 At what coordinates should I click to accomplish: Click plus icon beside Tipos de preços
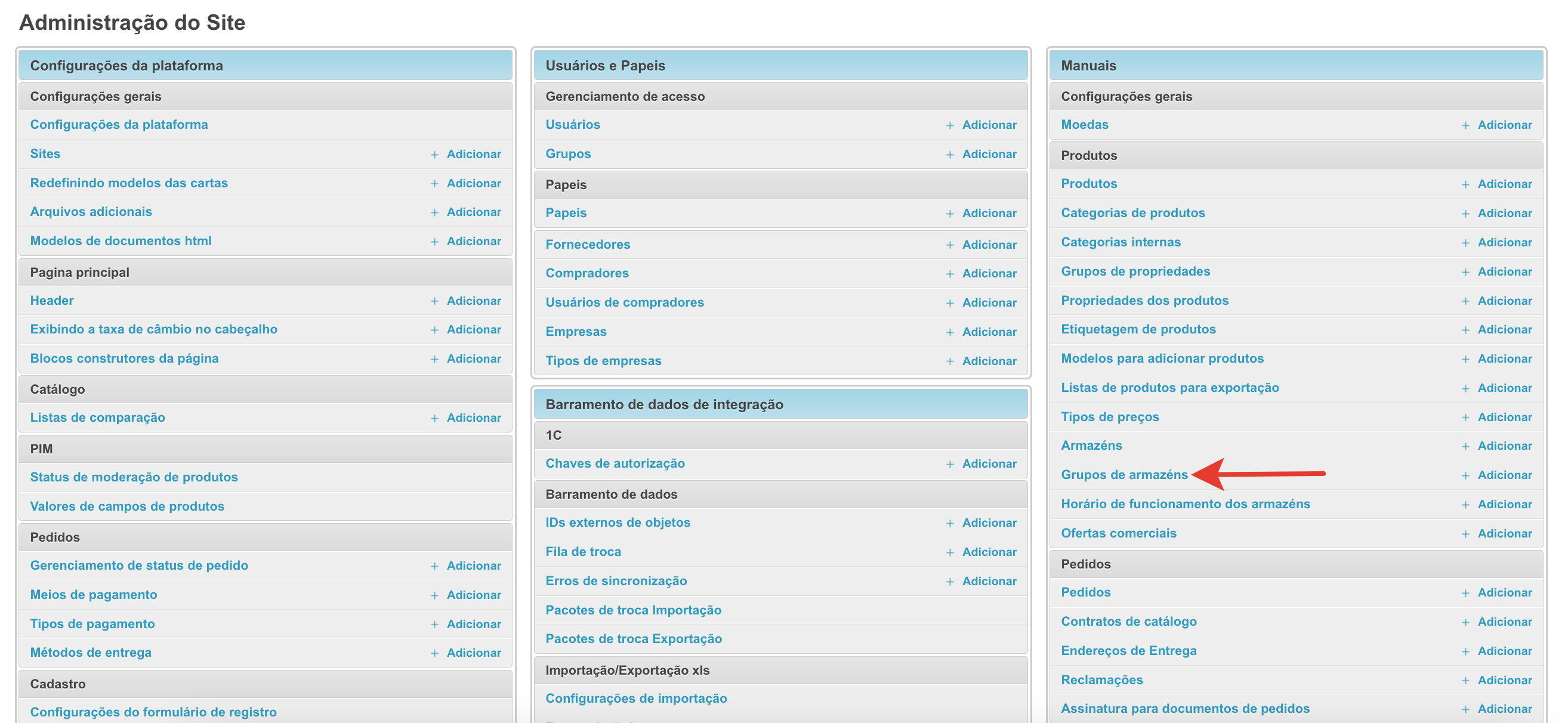click(1465, 418)
